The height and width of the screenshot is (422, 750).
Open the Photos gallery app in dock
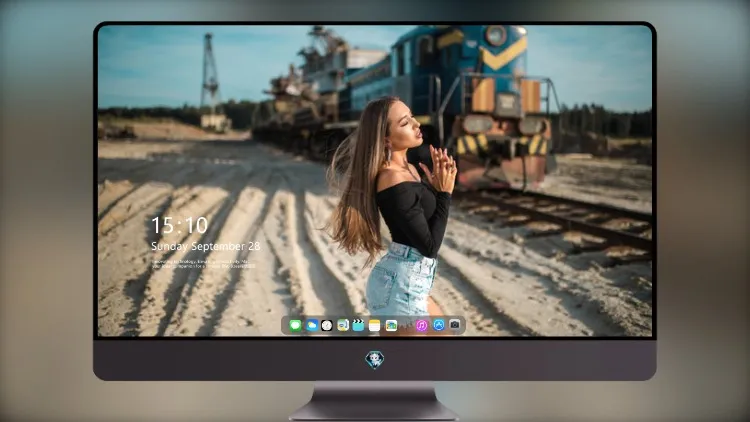pyautogui.click(x=391, y=326)
